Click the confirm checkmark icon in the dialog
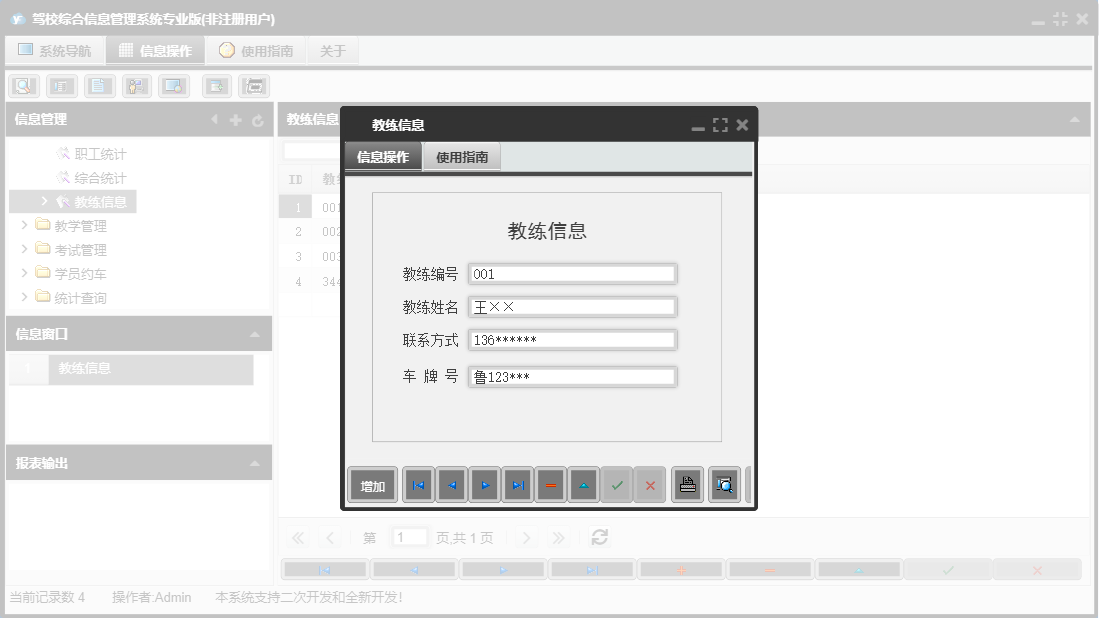Screen dimensions: 1099x618 click(617, 485)
